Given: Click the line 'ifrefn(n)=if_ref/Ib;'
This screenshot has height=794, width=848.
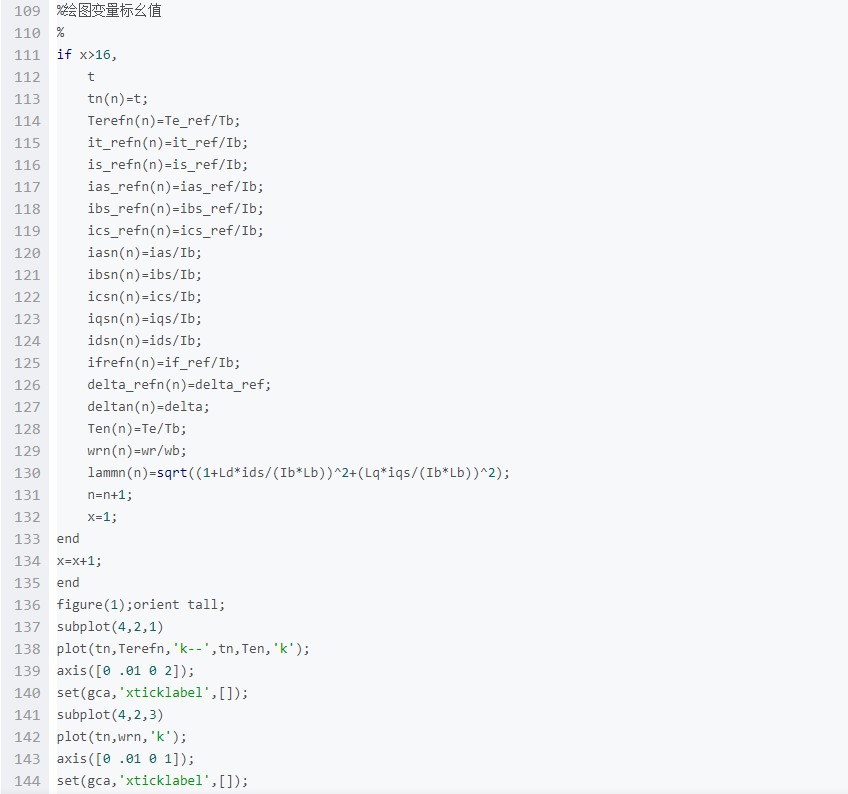Looking at the screenshot, I should click(x=163, y=362).
